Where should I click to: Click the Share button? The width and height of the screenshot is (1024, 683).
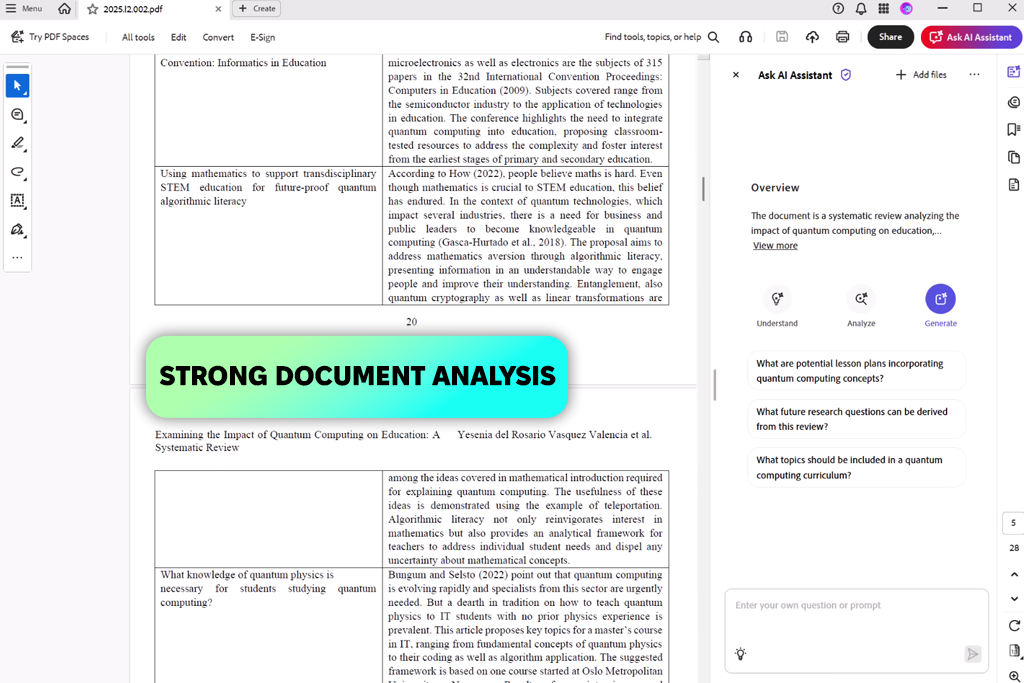tap(890, 37)
